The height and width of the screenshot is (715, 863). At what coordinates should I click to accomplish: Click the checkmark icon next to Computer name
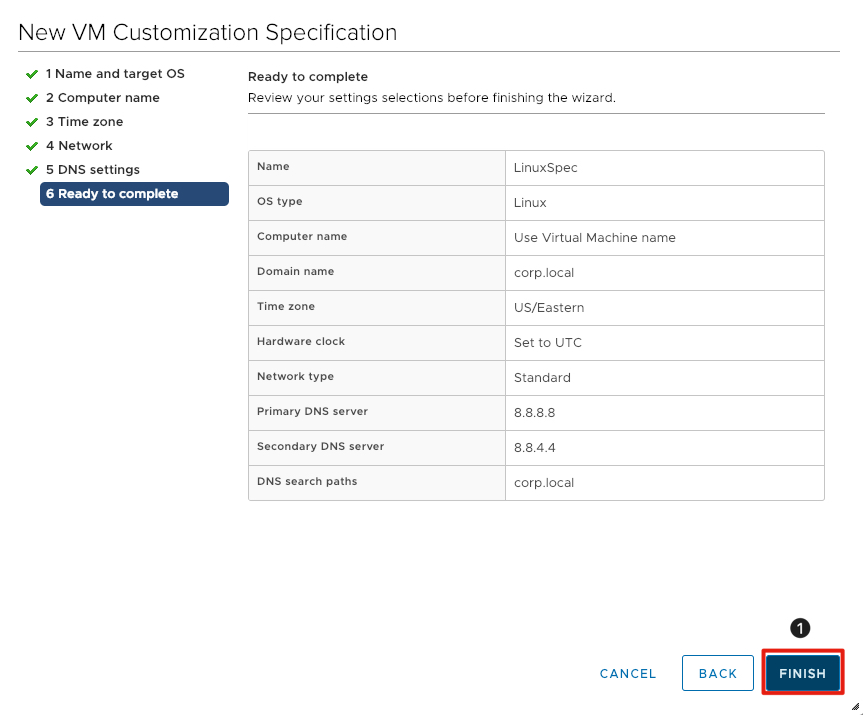point(33,98)
